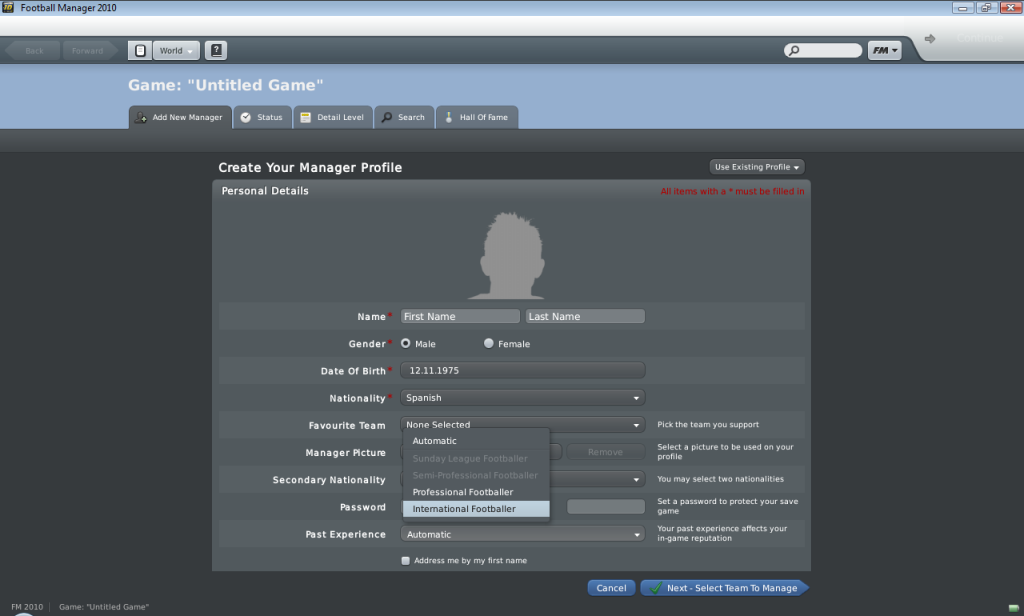Click the 'You may select two nationalities' hint
Image resolution: width=1024 pixels, height=616 pixels.
[x=720, y=479]
